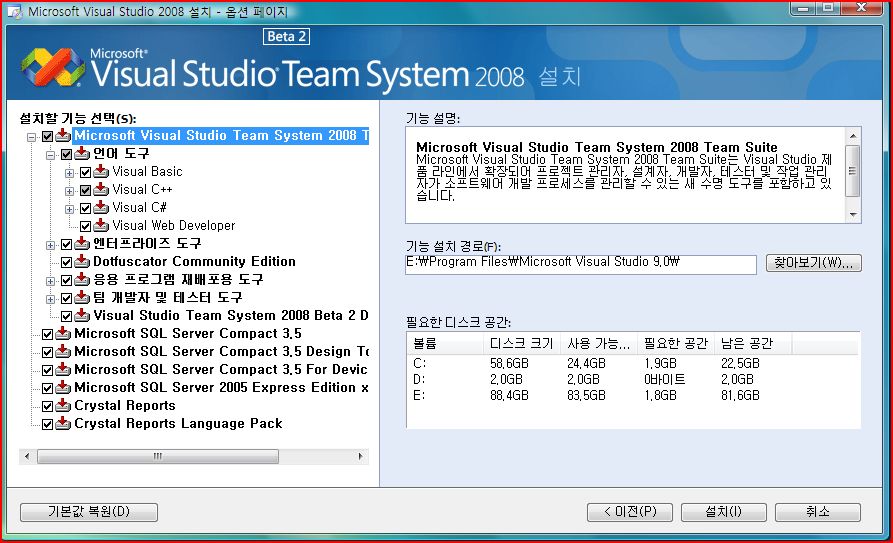Viewport: 893px width, 543px height.
Task: Click the description box scroll up arrow
Action: click(853, 136)
